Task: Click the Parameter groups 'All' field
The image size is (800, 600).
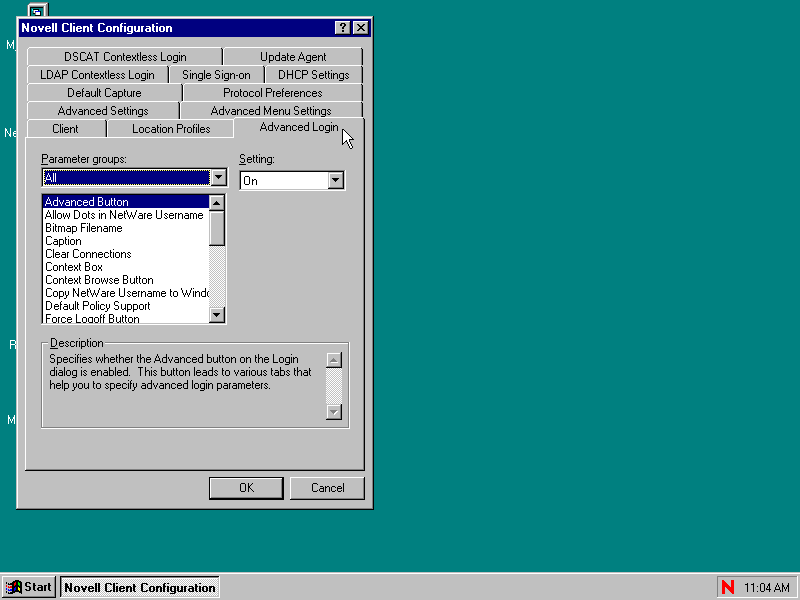Action: coord(127,178)
